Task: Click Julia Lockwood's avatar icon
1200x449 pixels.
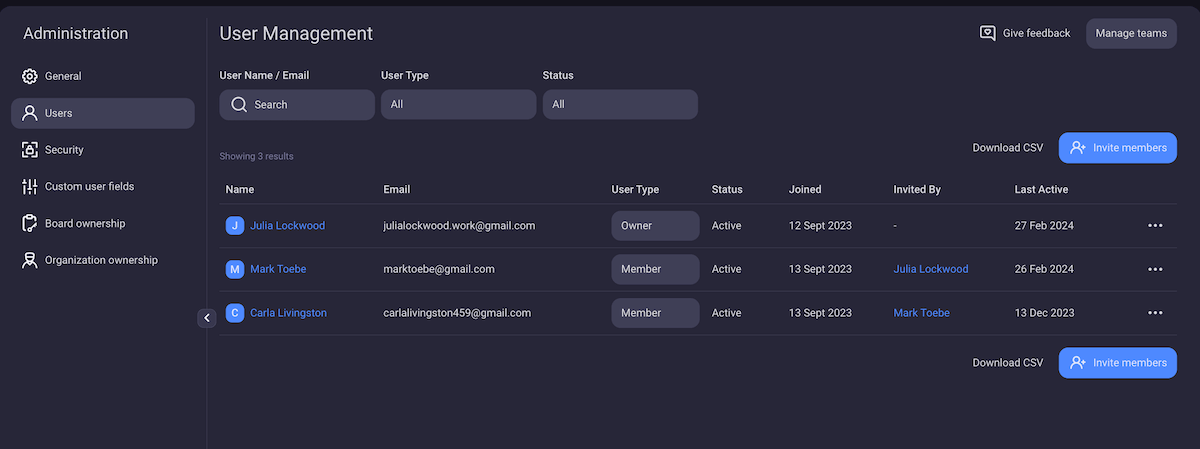Action: pyautogui.click(x=235, y=226)
